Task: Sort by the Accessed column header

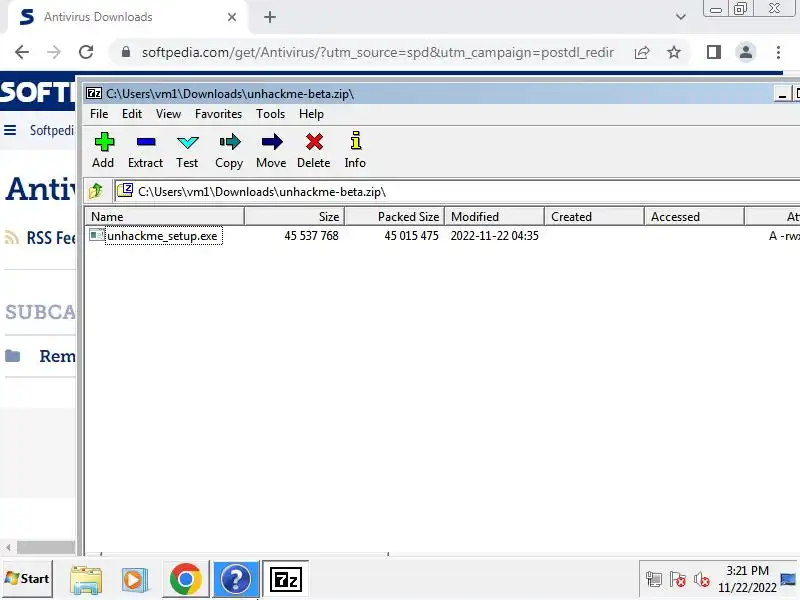Action: (x=694, y=216)
